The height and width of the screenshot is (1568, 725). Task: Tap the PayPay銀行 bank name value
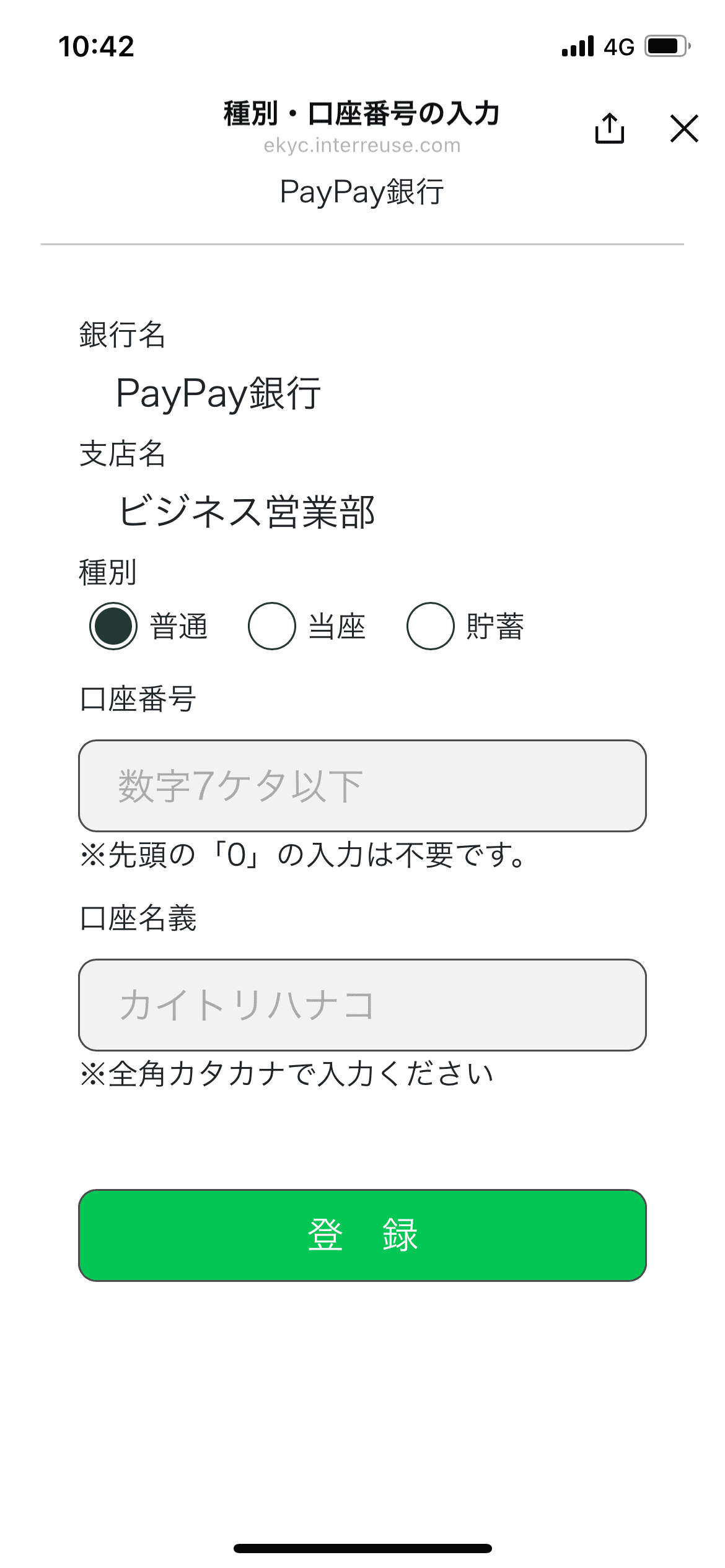[219, 393]
